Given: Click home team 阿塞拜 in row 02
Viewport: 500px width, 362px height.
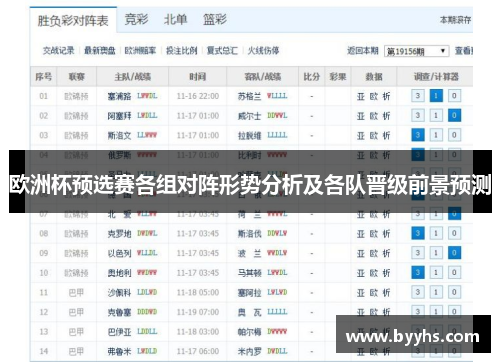Looking at the screenshot, I should (x=119, y=116).
